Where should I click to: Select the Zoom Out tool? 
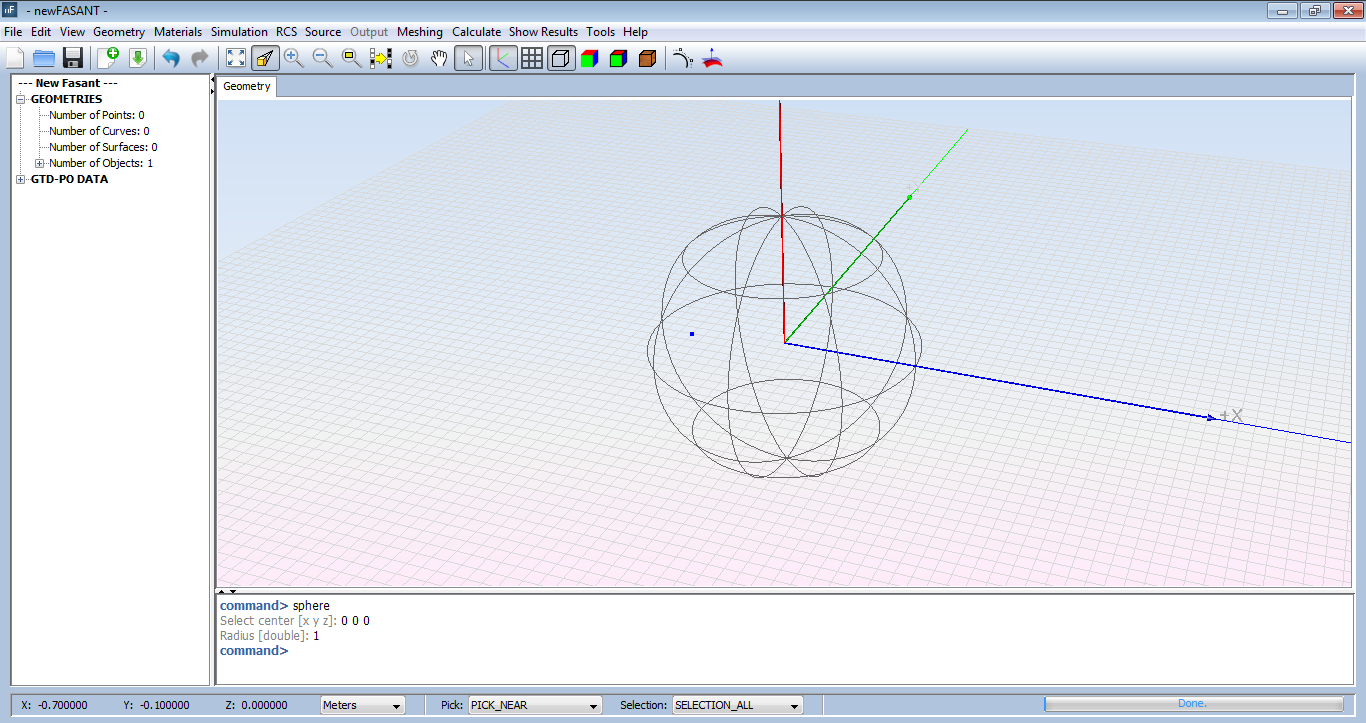click(323, 58)
